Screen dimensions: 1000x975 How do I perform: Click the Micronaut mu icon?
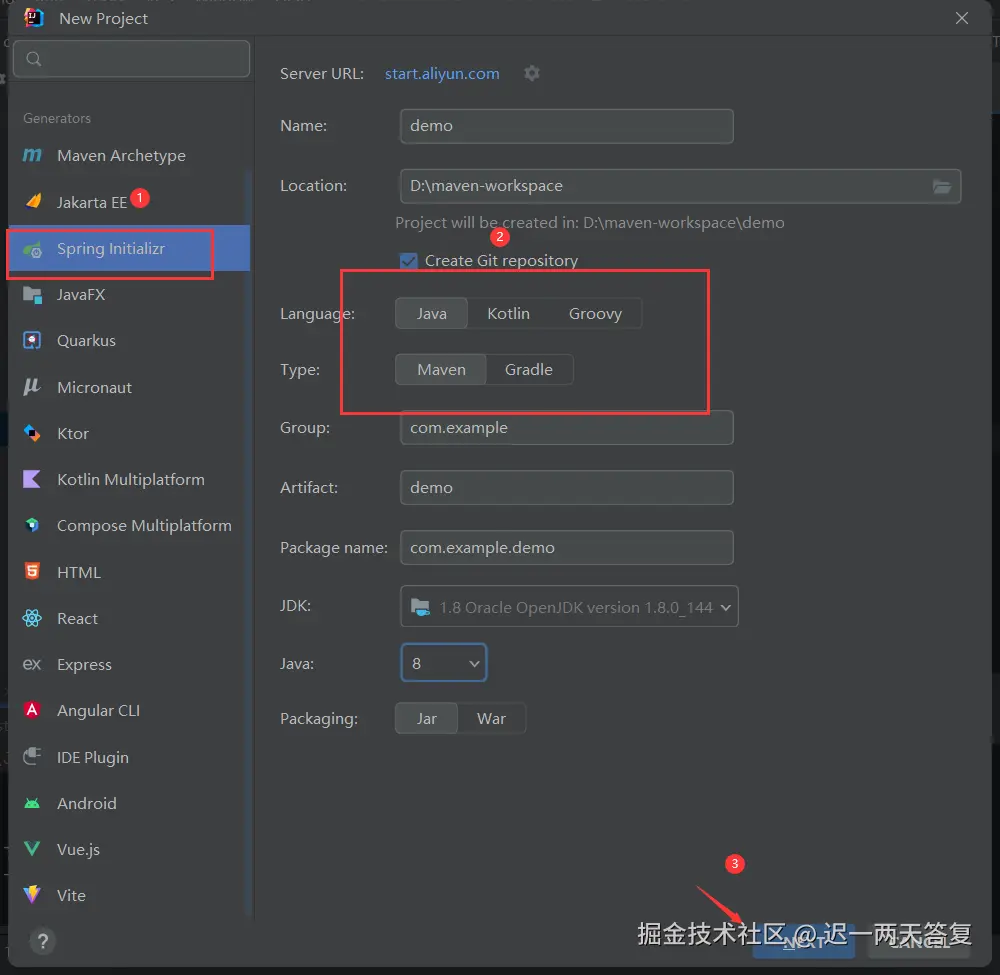point(32,386)
